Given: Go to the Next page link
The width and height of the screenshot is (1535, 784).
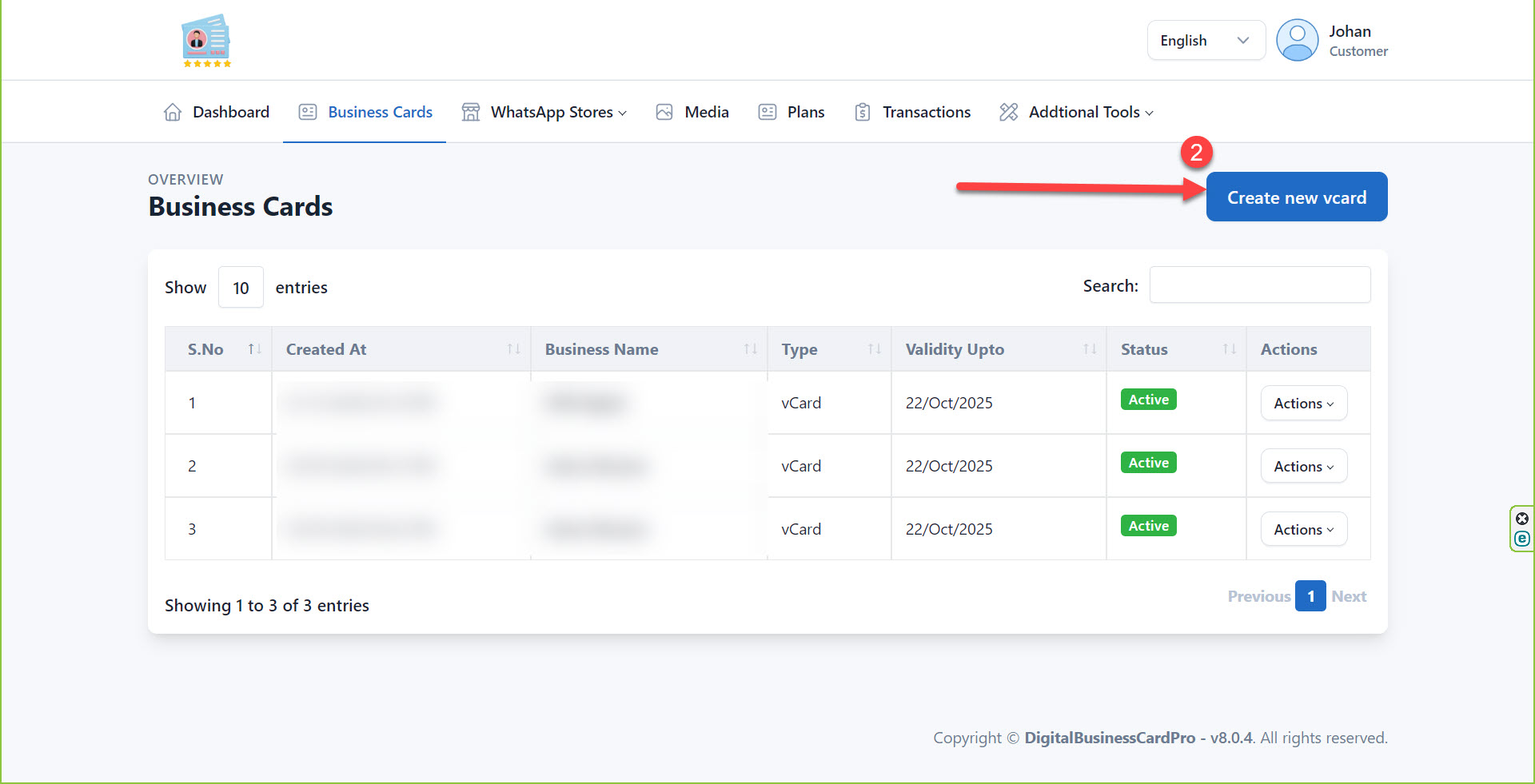Looking at the screenshot, I should (x=1349, y=596).
